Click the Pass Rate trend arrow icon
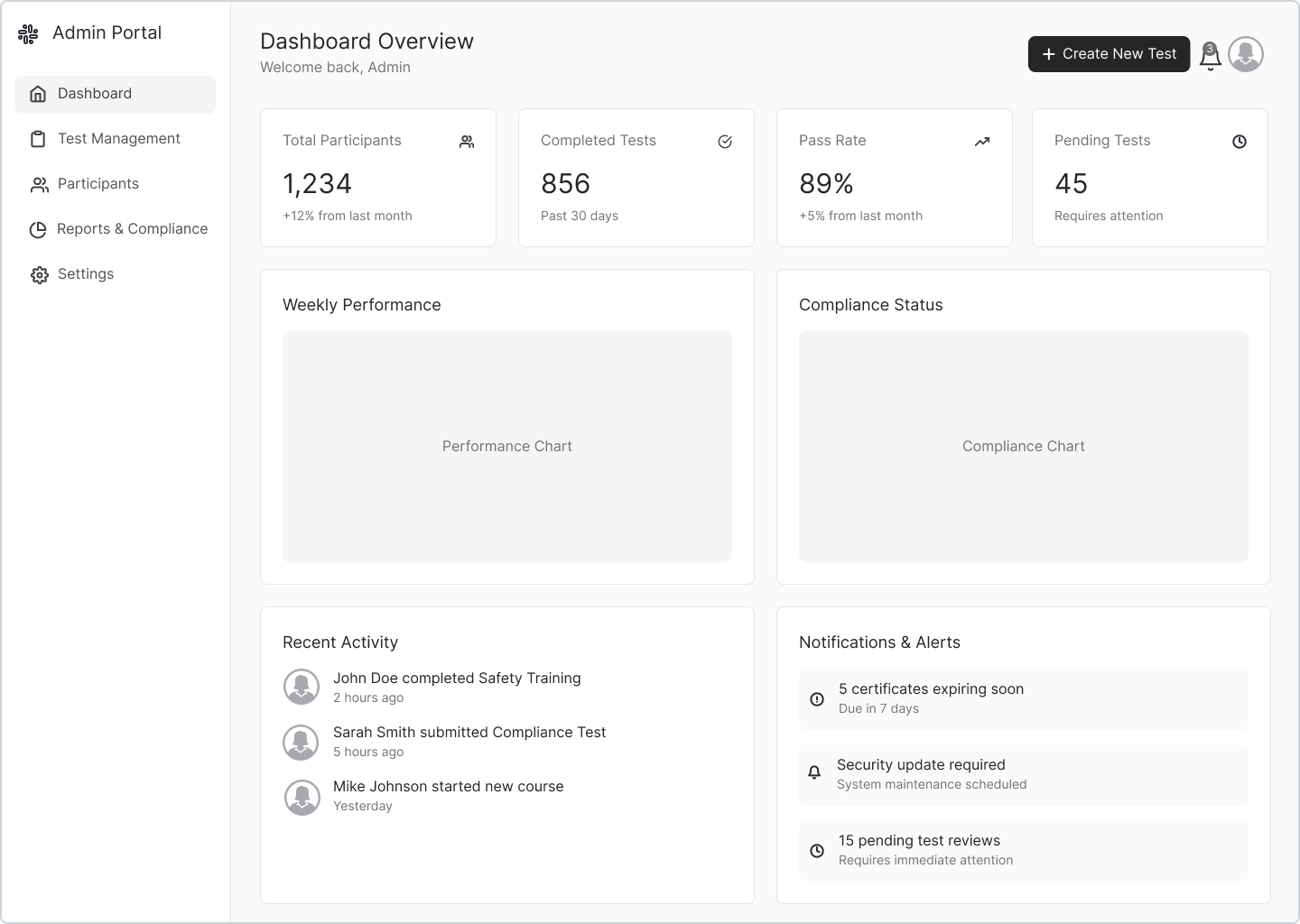This screenshot has width=1300, height=924. (x=982, y=142)
